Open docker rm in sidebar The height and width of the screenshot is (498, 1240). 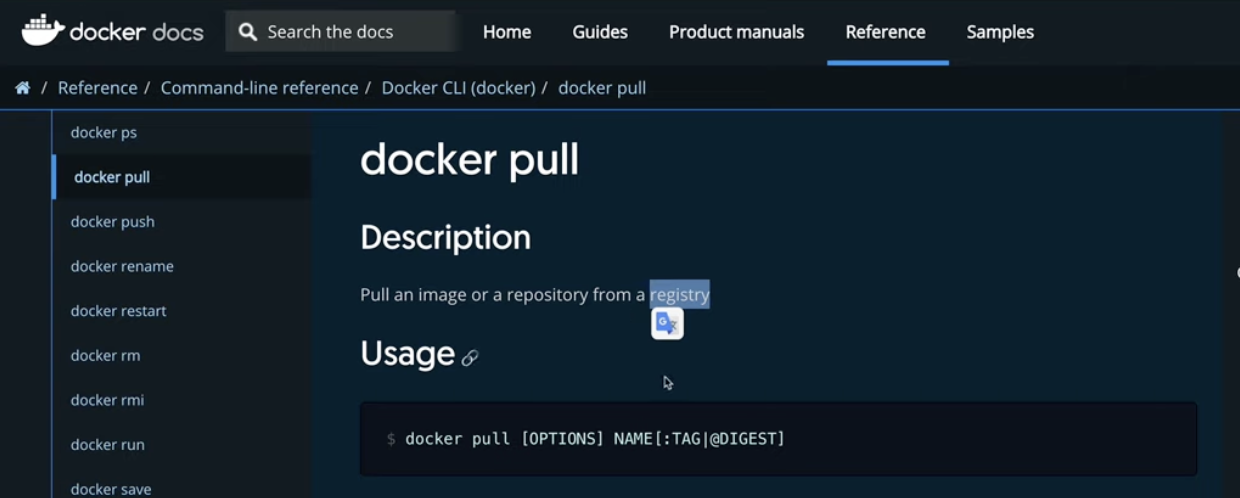105,355
